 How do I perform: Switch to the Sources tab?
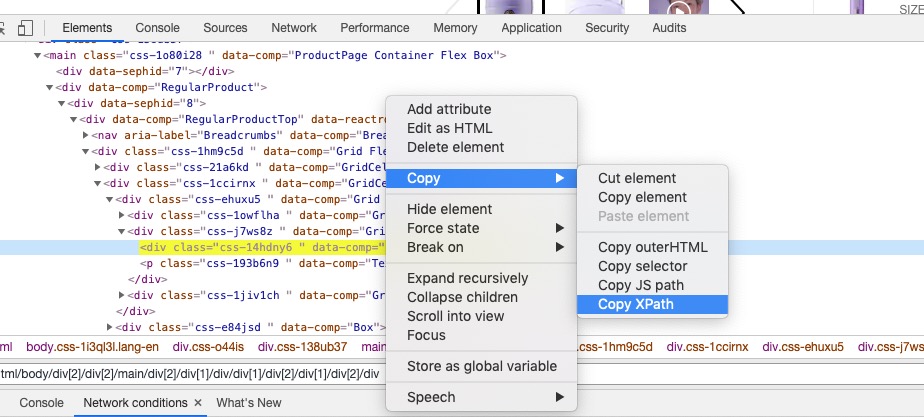tap(225, 29)
